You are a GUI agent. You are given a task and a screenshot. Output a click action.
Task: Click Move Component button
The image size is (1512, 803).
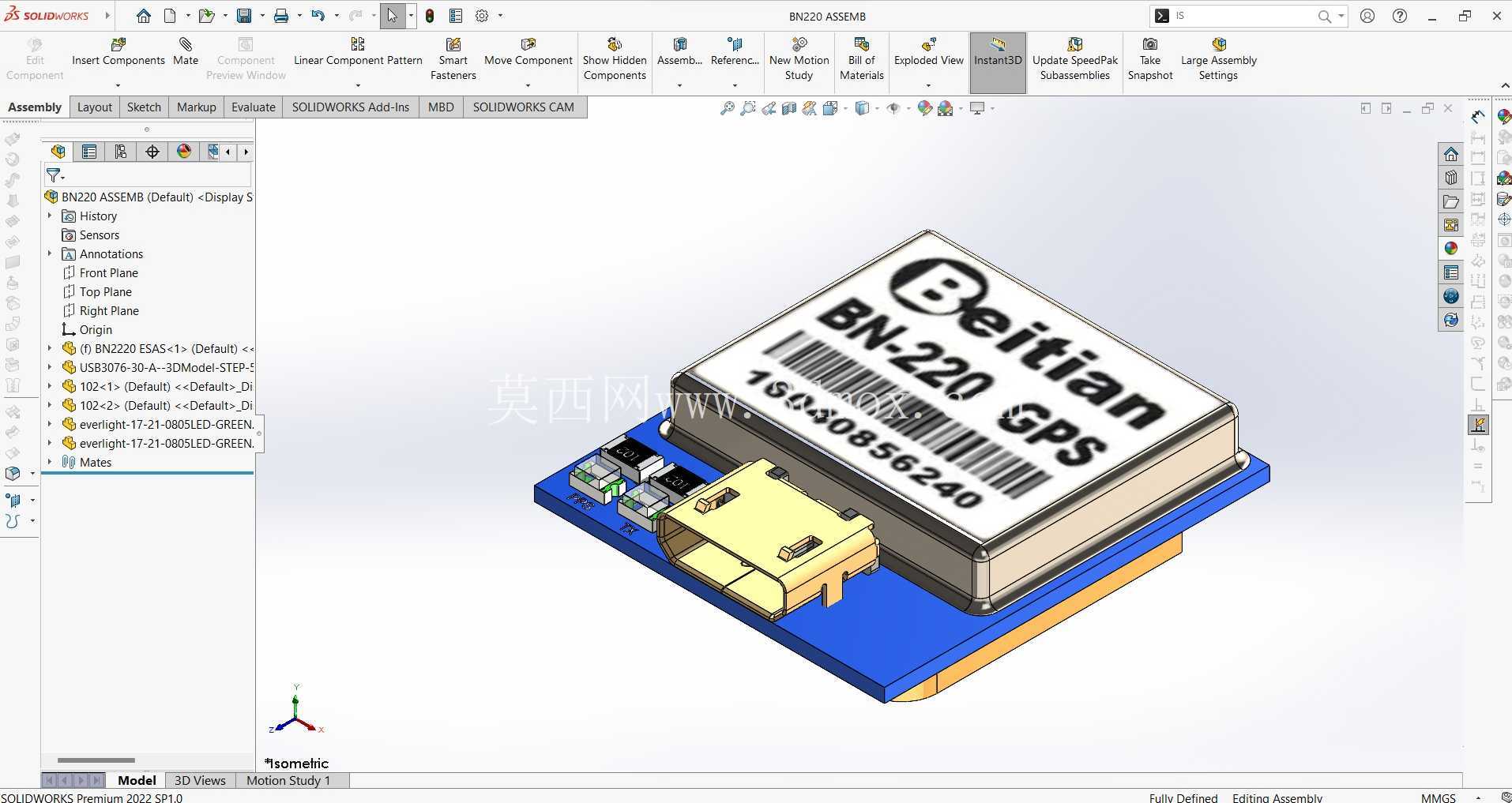[x=528, y=51]
